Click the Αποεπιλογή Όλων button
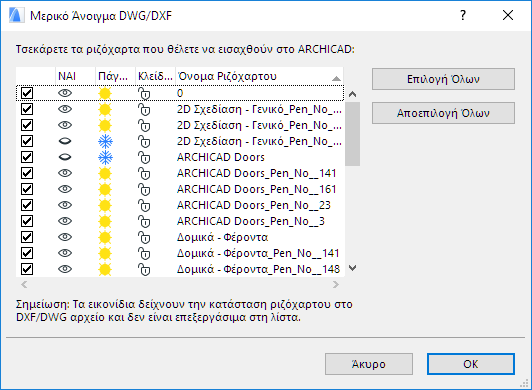 (443, 113)
